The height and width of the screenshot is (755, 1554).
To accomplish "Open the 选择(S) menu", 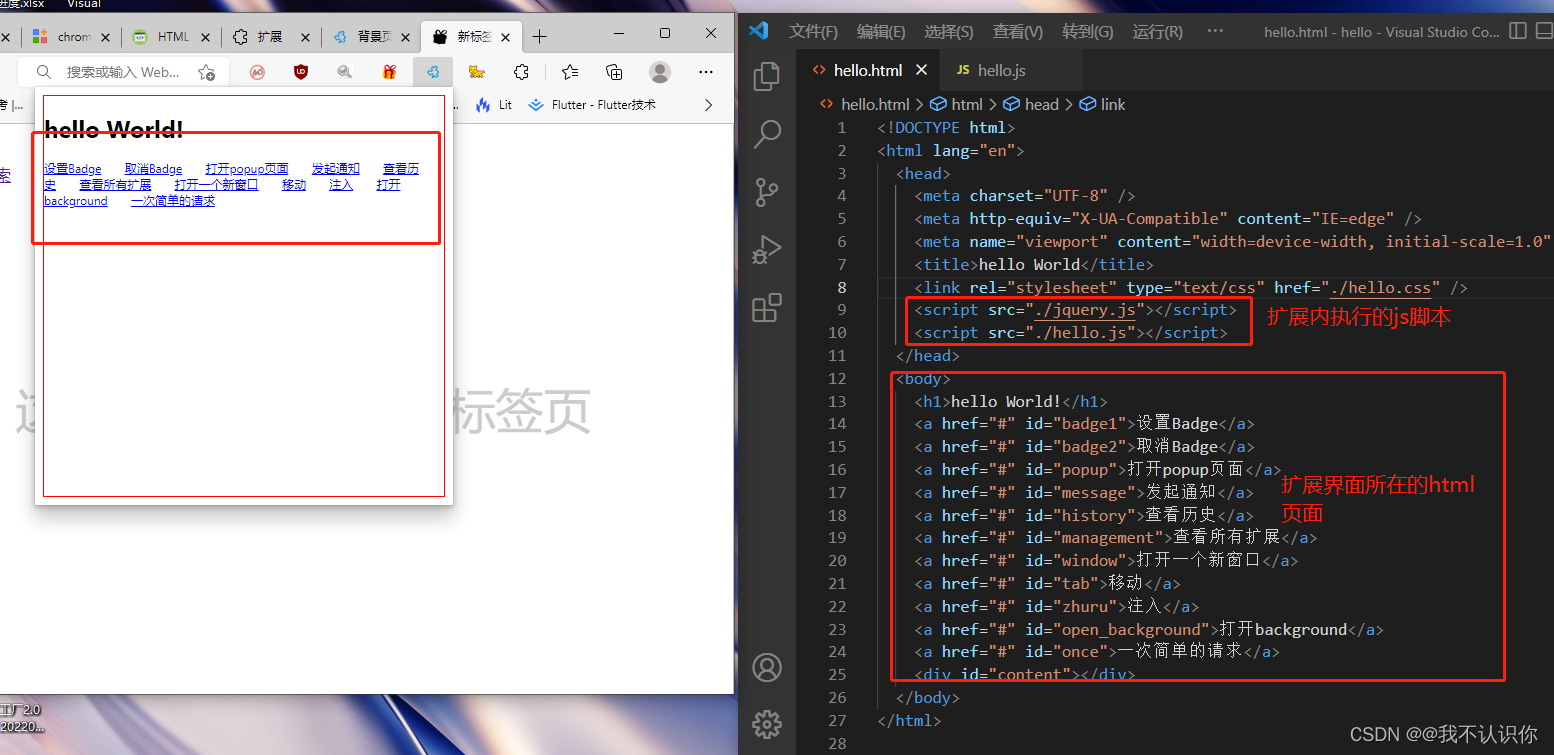I will click(x=949, y=32).
